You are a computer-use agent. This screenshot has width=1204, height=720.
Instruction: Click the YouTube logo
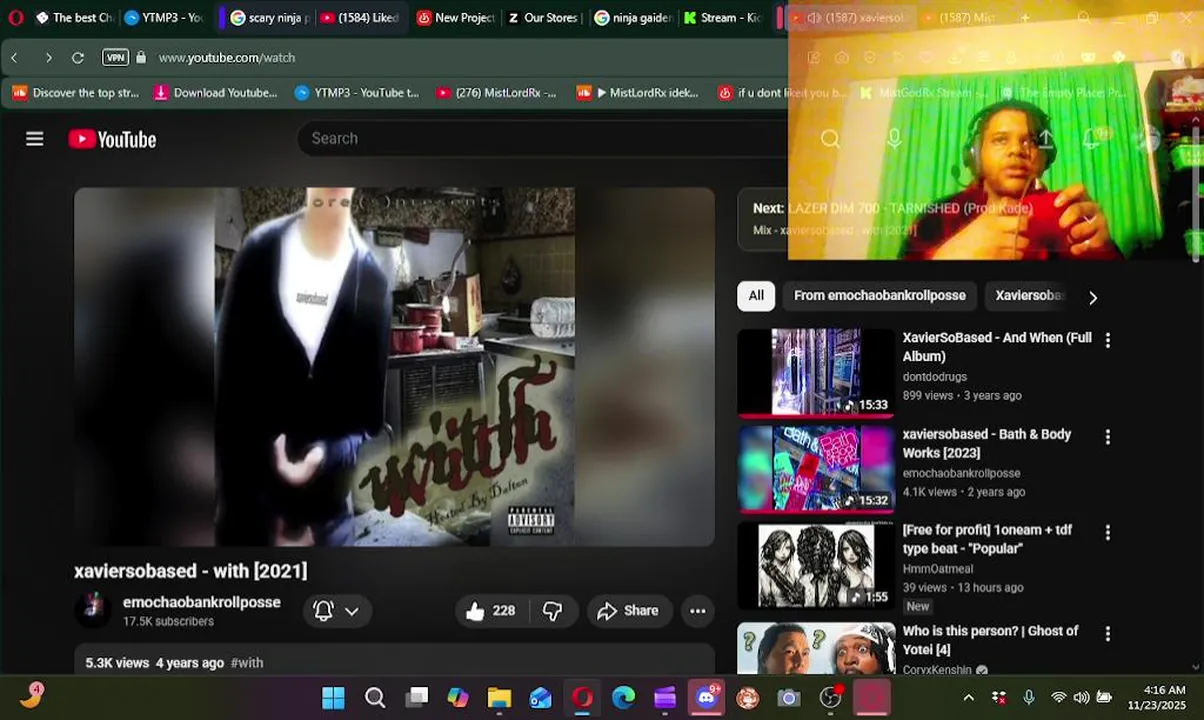[x=112, y=139]
